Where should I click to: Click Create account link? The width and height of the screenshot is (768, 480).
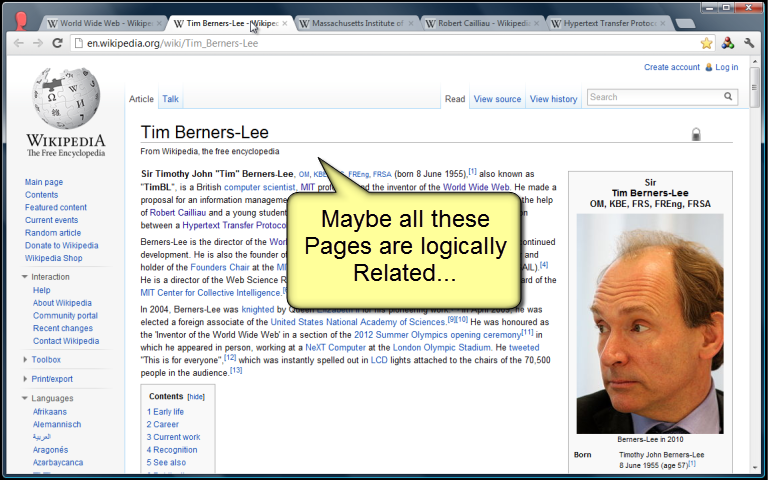coord(672,67)
